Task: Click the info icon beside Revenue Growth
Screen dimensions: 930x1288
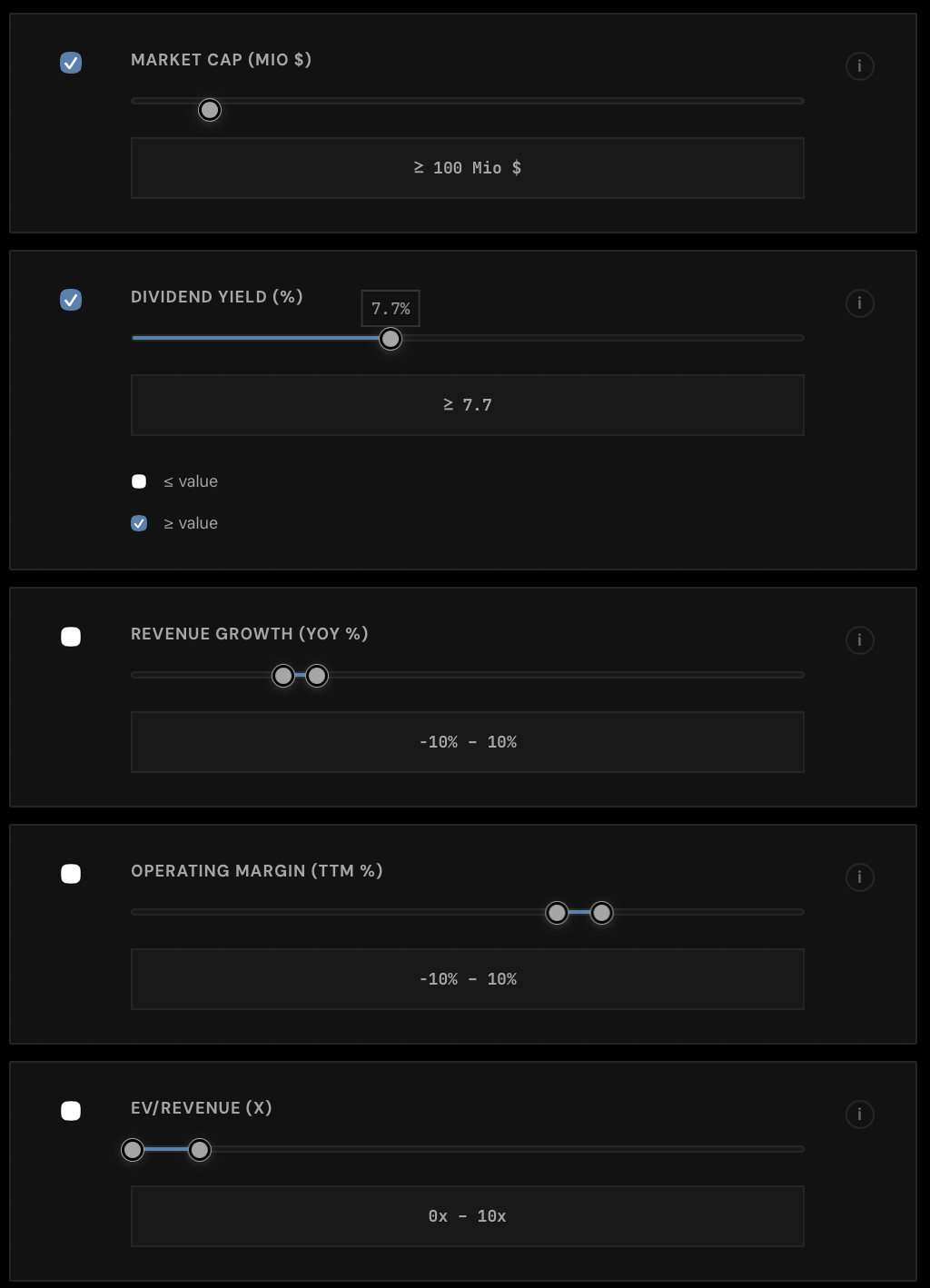Action: click(860, 639)
